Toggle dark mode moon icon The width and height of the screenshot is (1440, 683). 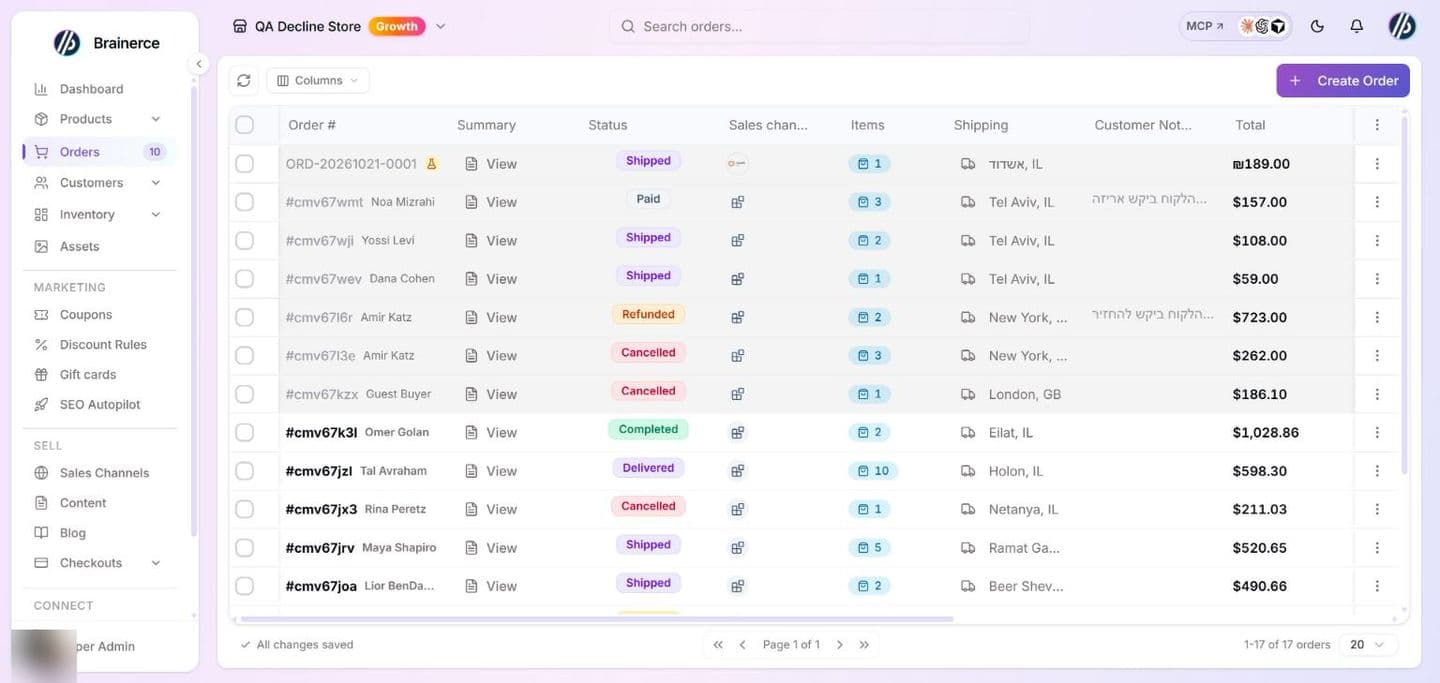click(1317, 26)
